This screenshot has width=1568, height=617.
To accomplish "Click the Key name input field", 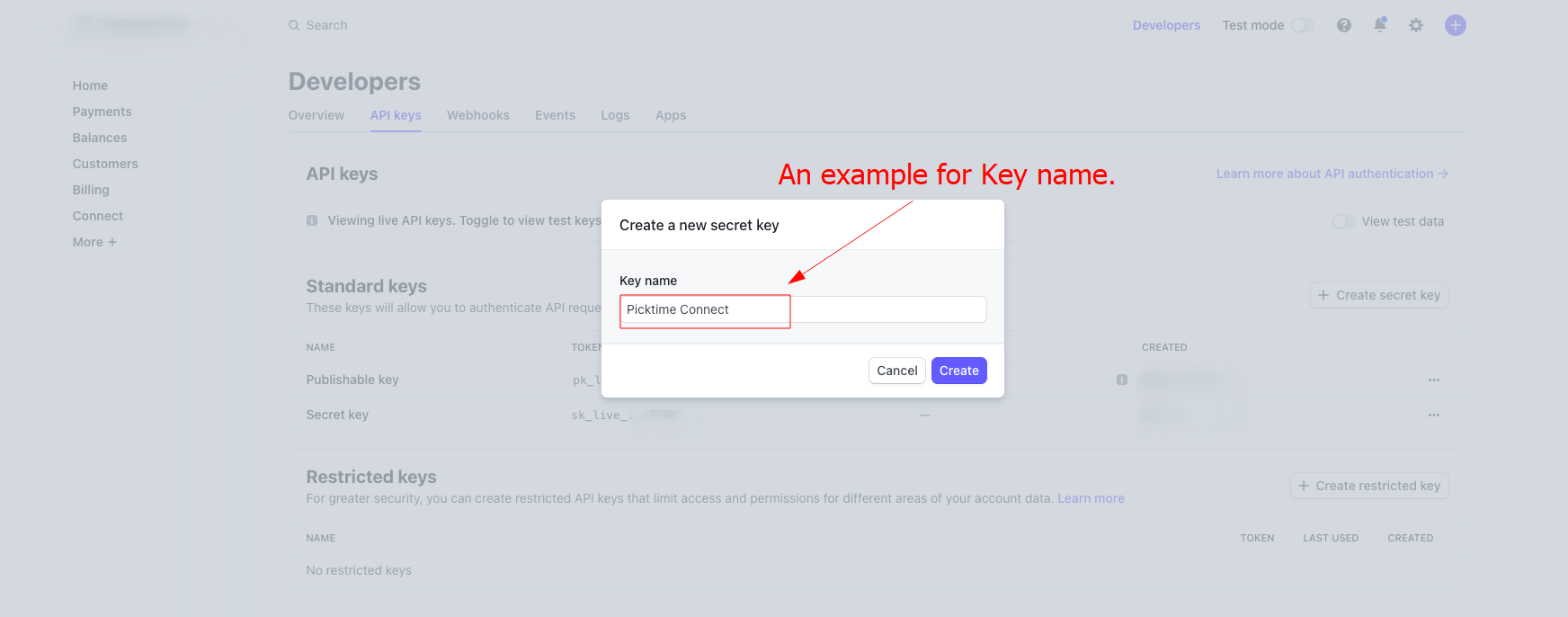I will [802, 309].
